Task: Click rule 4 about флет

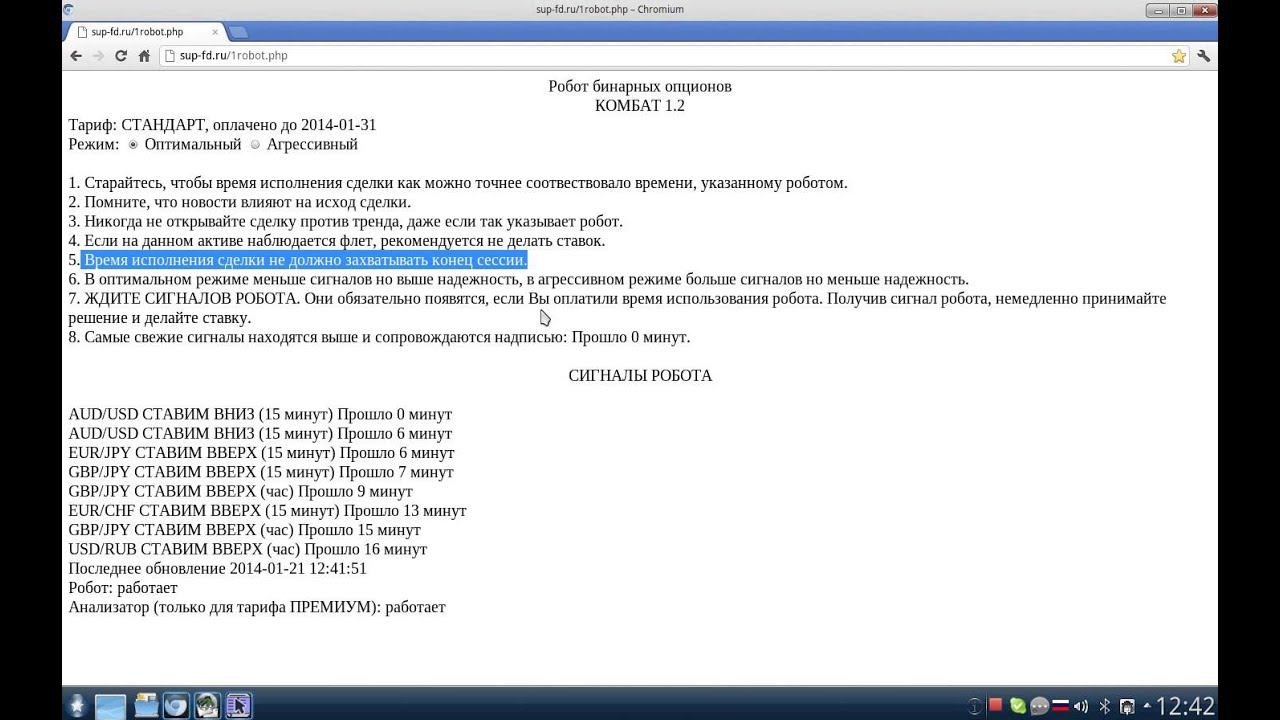Action: [x=336, y=241]
